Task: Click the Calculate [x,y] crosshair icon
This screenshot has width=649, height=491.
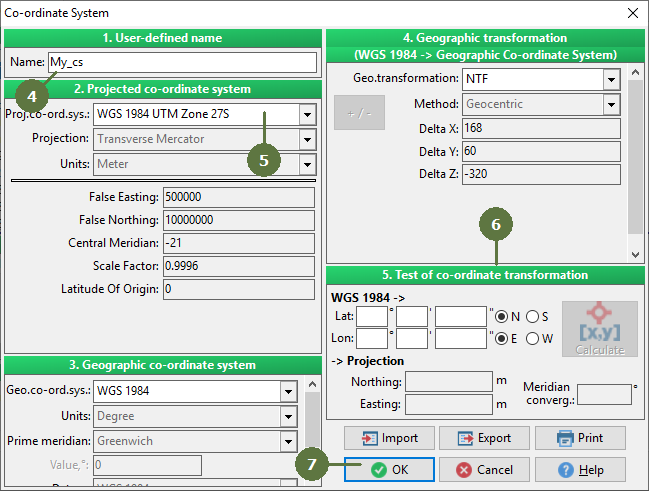Action: point(599,323)
